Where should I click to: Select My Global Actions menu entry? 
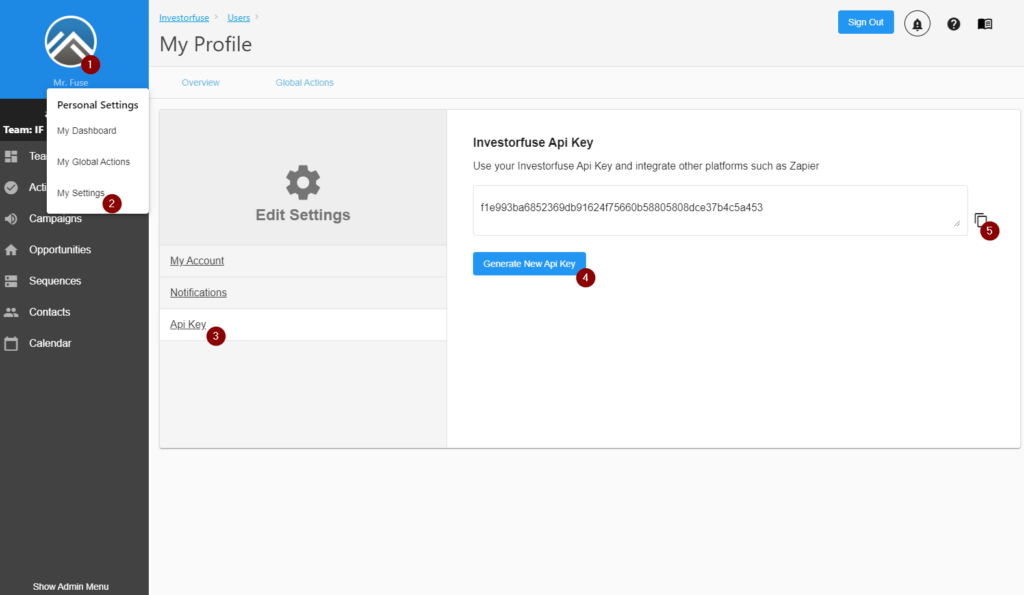pos(93,162)
